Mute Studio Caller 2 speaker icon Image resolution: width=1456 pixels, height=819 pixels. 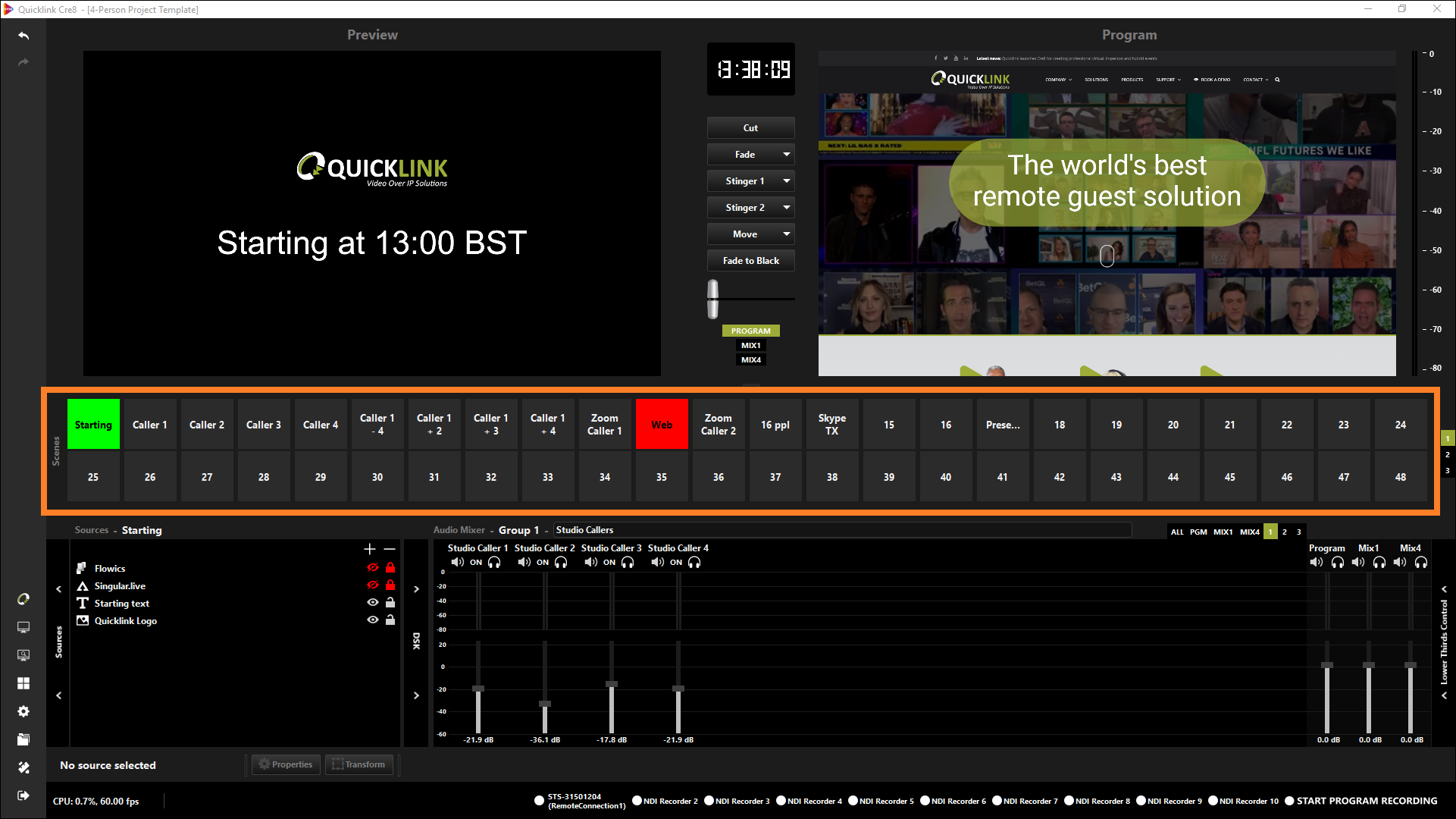click(x=524, y=563)
